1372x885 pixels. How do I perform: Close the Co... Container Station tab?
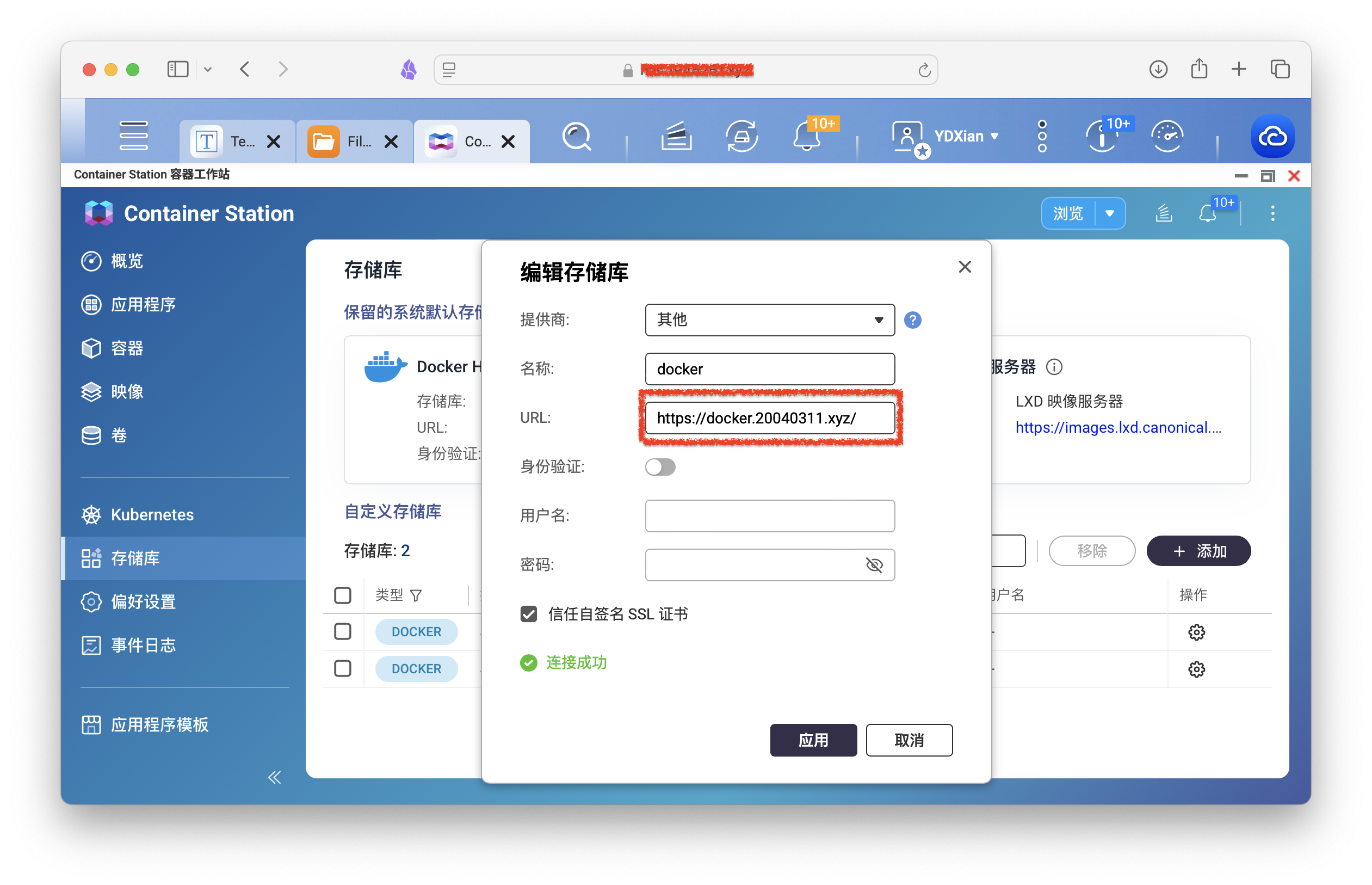[x=508, y=142]
